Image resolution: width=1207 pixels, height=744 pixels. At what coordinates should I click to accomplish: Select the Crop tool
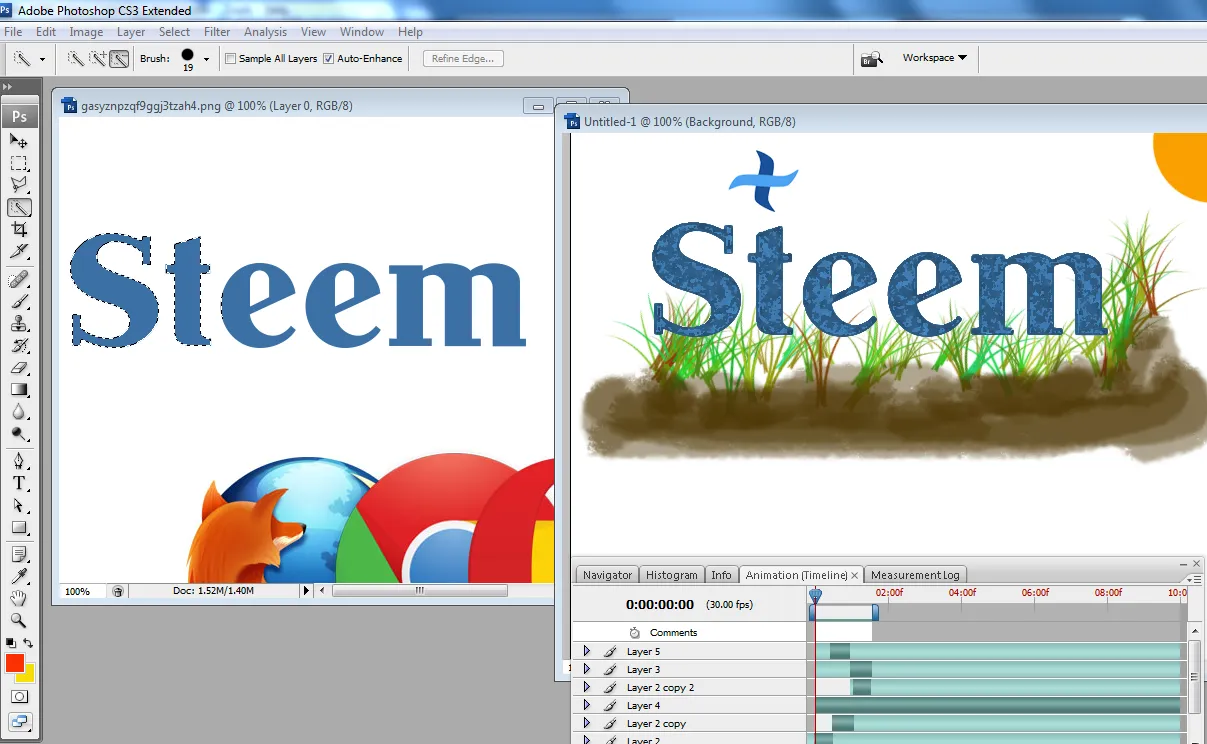[x=19, y=229]
